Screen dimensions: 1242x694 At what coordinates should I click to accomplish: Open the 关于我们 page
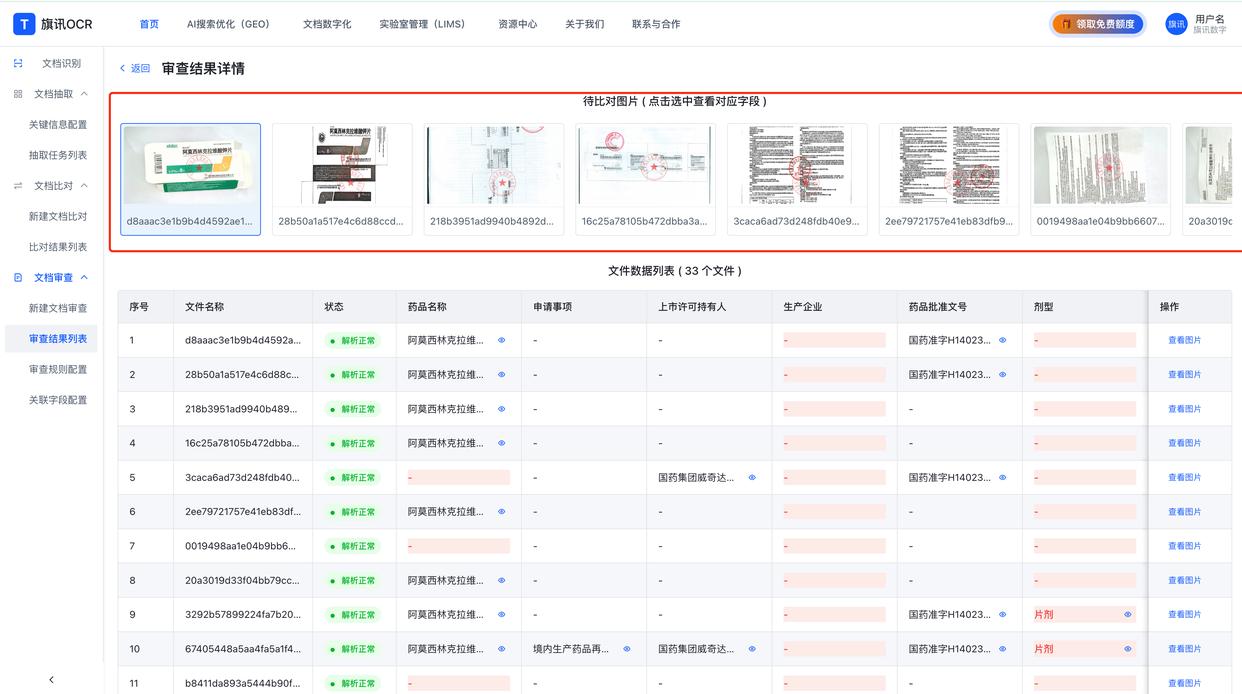click(x=585, y=24)
